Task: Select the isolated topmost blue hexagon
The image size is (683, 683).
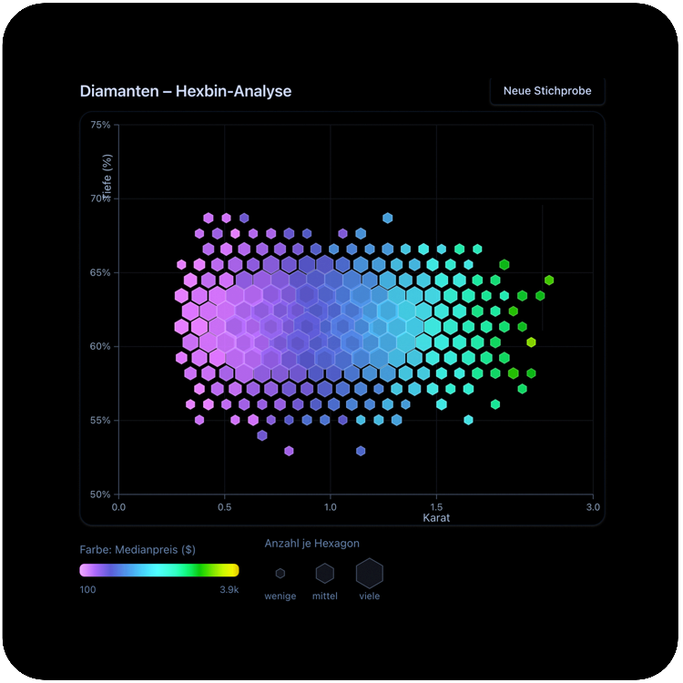Action: pyautogui.click(x=388, y=218)
